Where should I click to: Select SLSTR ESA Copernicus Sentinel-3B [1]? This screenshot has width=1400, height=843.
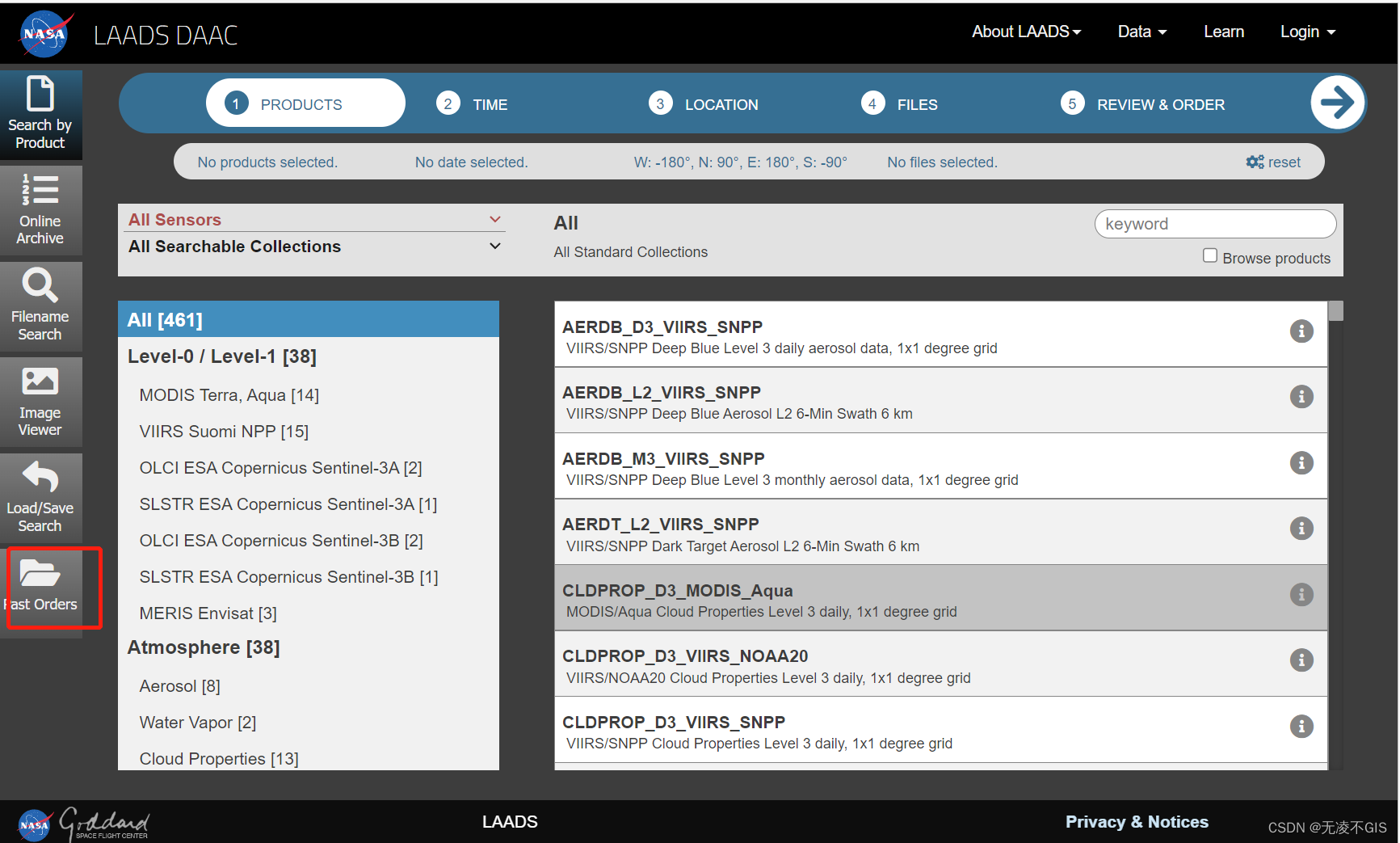[288, 577]
